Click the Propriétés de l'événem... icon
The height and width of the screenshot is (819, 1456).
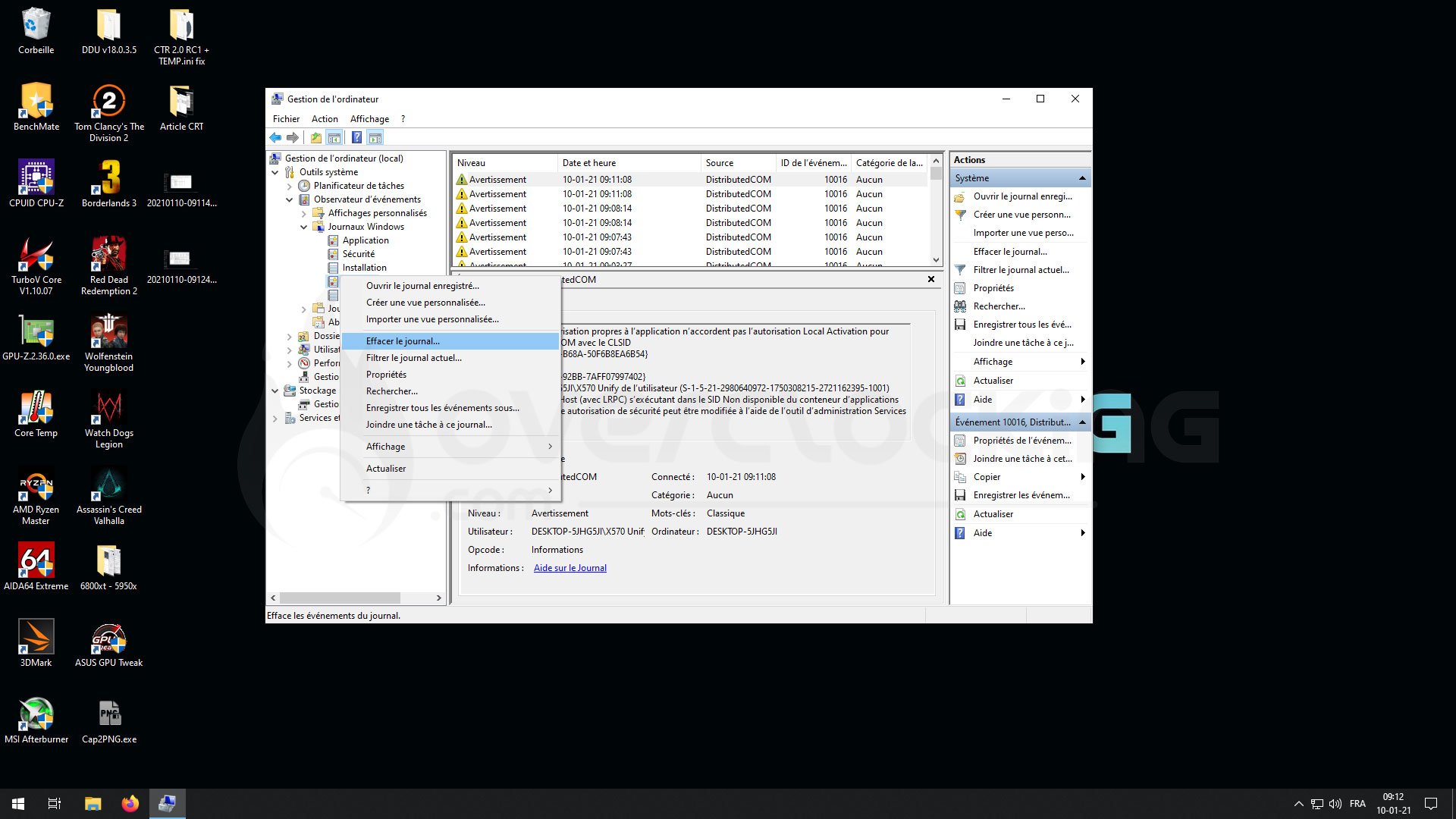pyautogui.click(x=960, y=441)
